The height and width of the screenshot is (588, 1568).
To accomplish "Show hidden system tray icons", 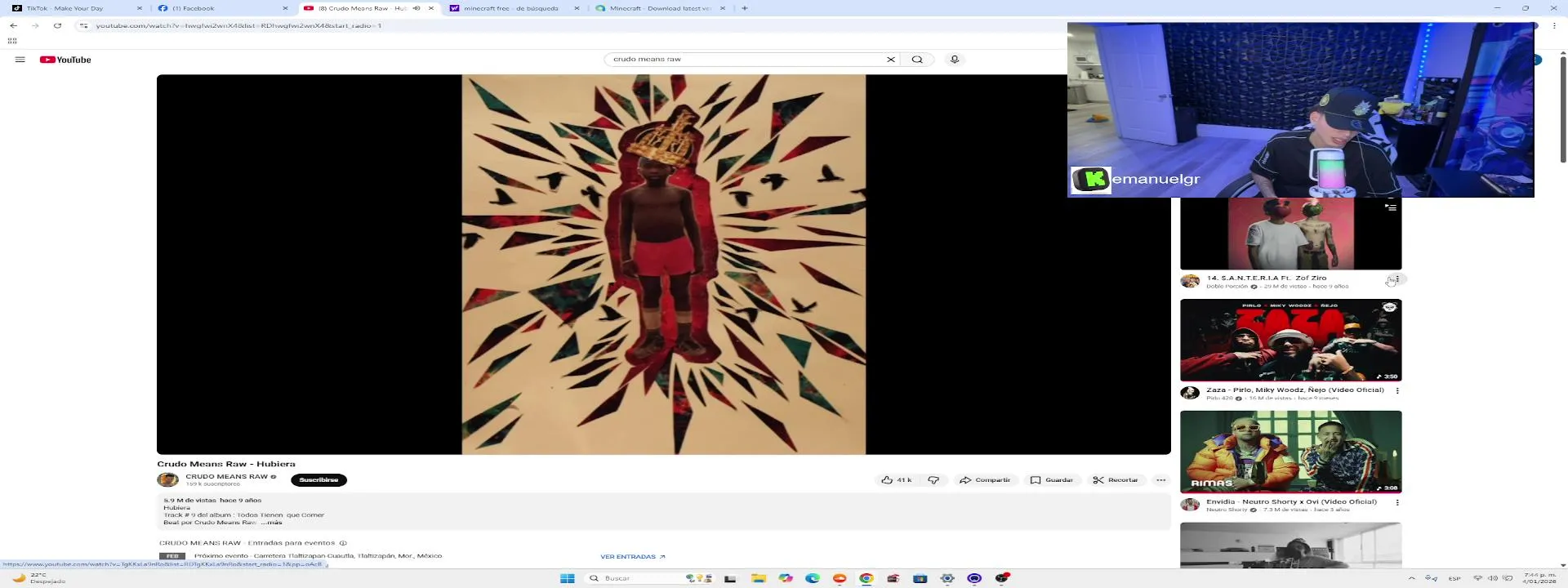I will tap(1411, 578).
